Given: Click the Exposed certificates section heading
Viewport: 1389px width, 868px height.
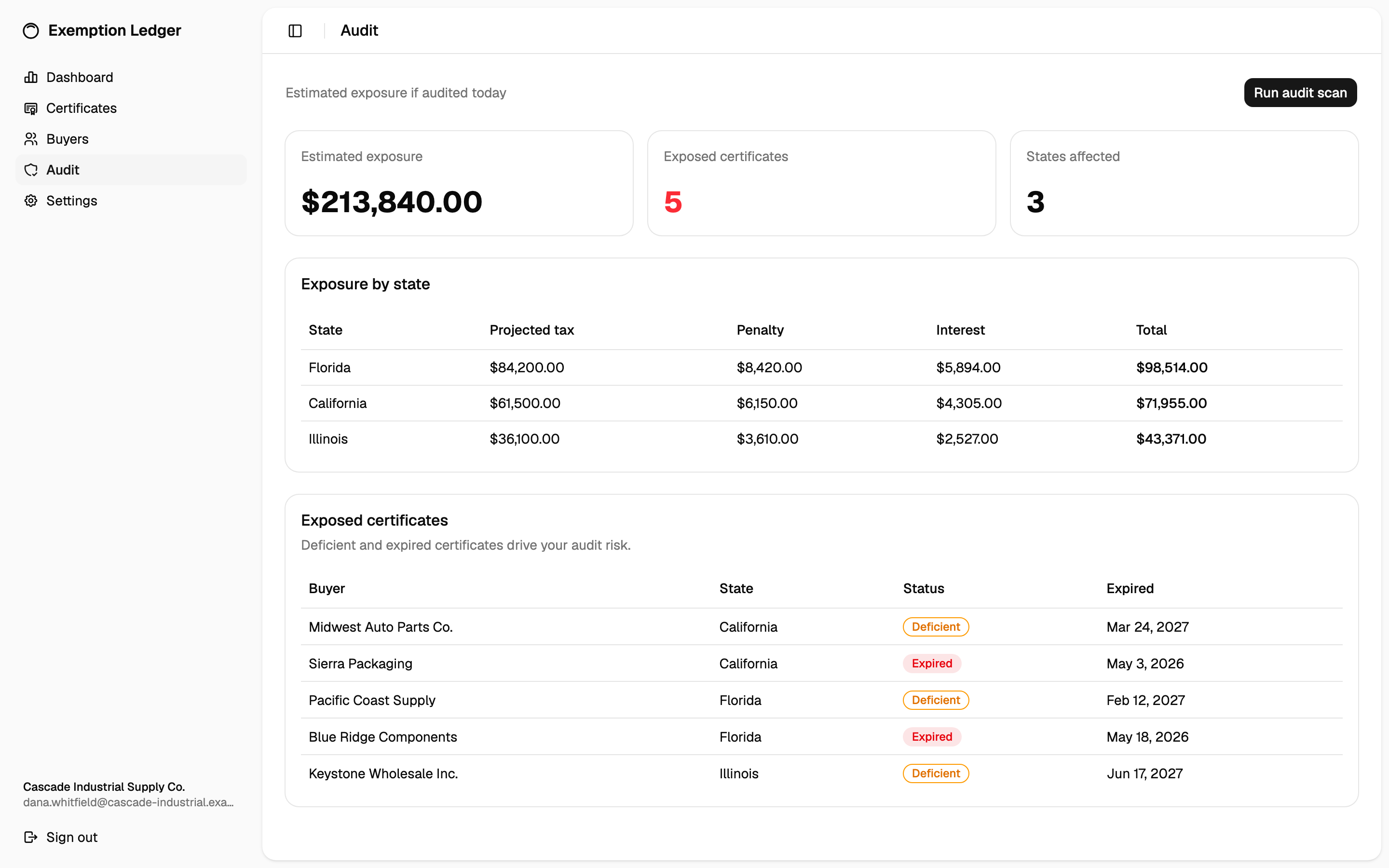Looking at the screenshot, I should click(x=374, y=520).
